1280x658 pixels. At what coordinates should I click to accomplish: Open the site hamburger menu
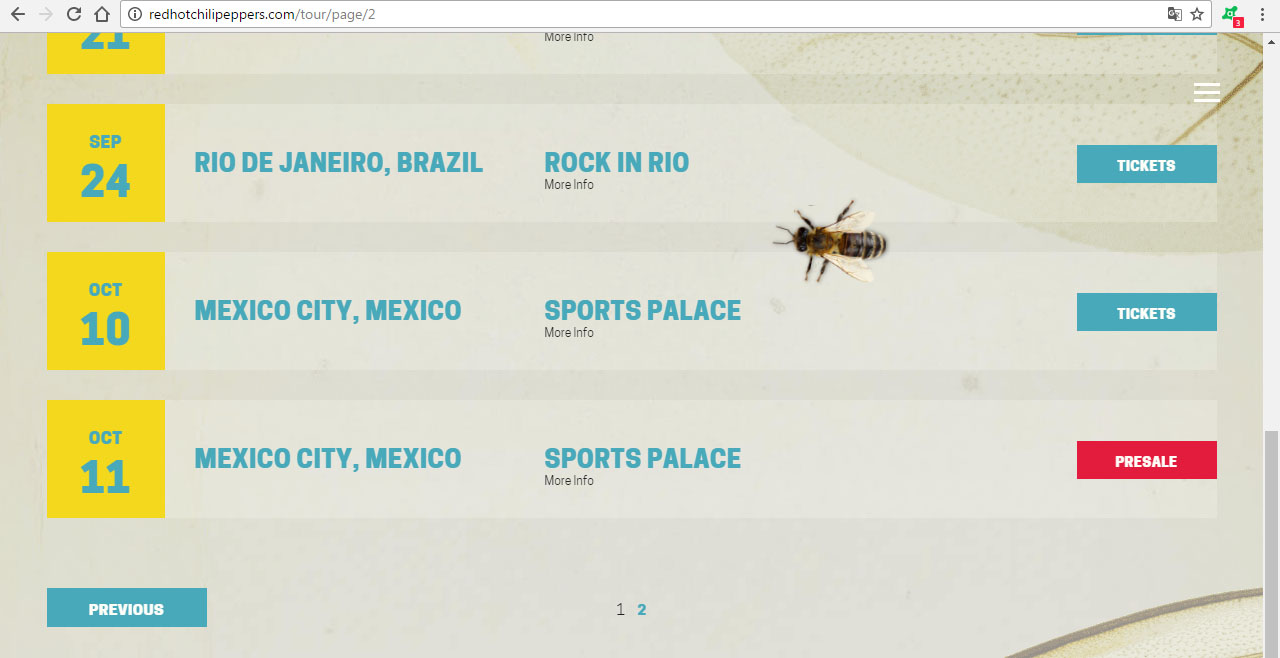click(x=1207, y=92)
